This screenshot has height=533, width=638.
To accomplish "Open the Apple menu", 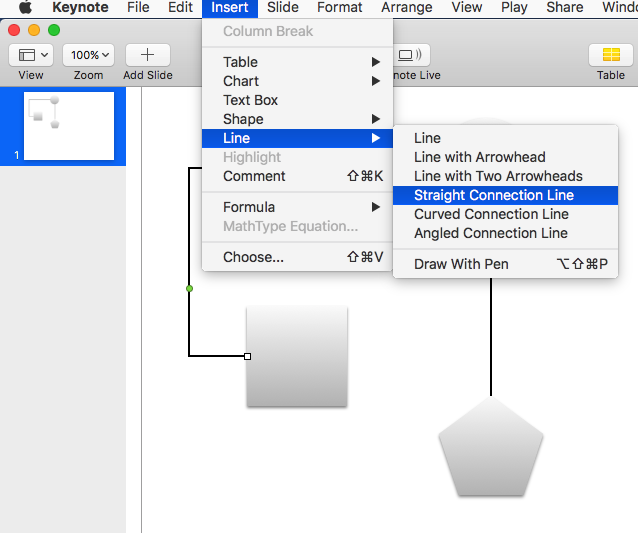I will coord(25,7).
